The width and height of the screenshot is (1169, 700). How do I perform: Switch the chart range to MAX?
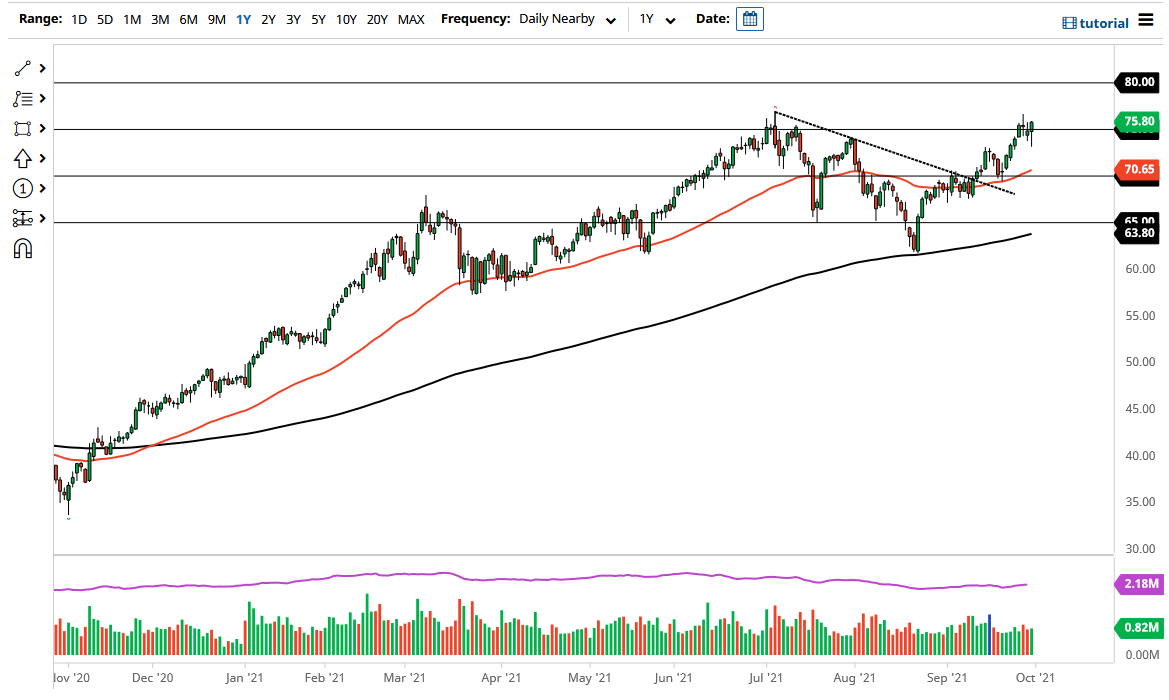[410, 19]
